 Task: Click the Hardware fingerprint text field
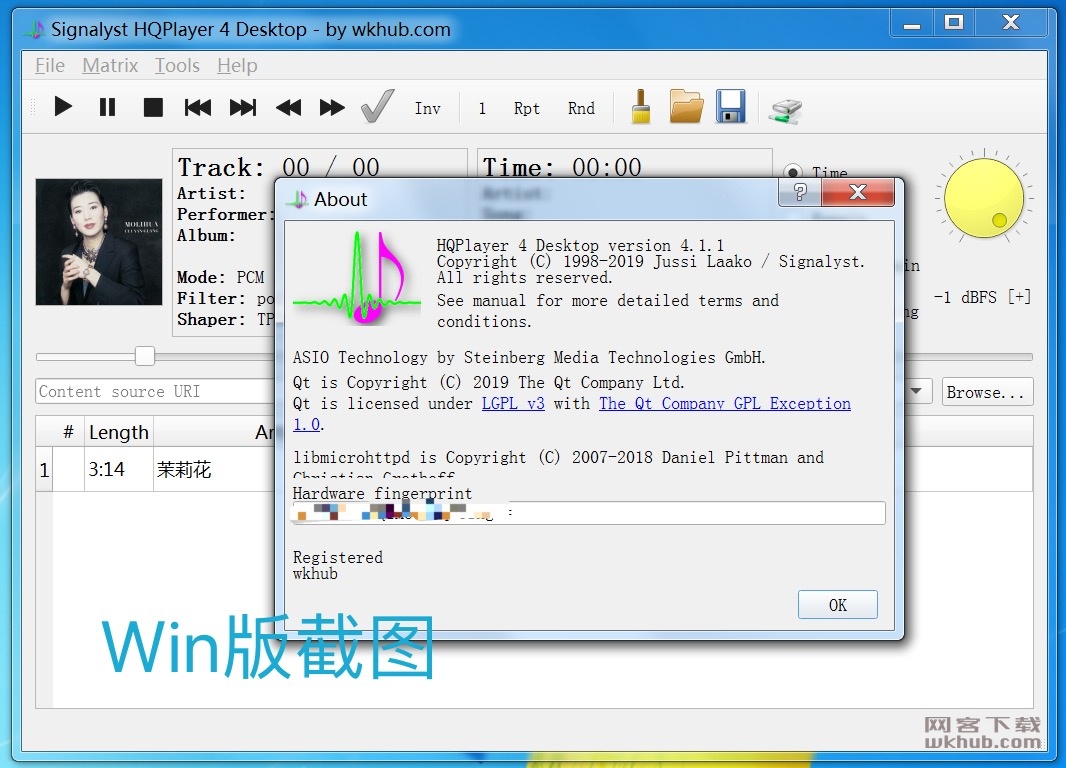click(589, 512)
